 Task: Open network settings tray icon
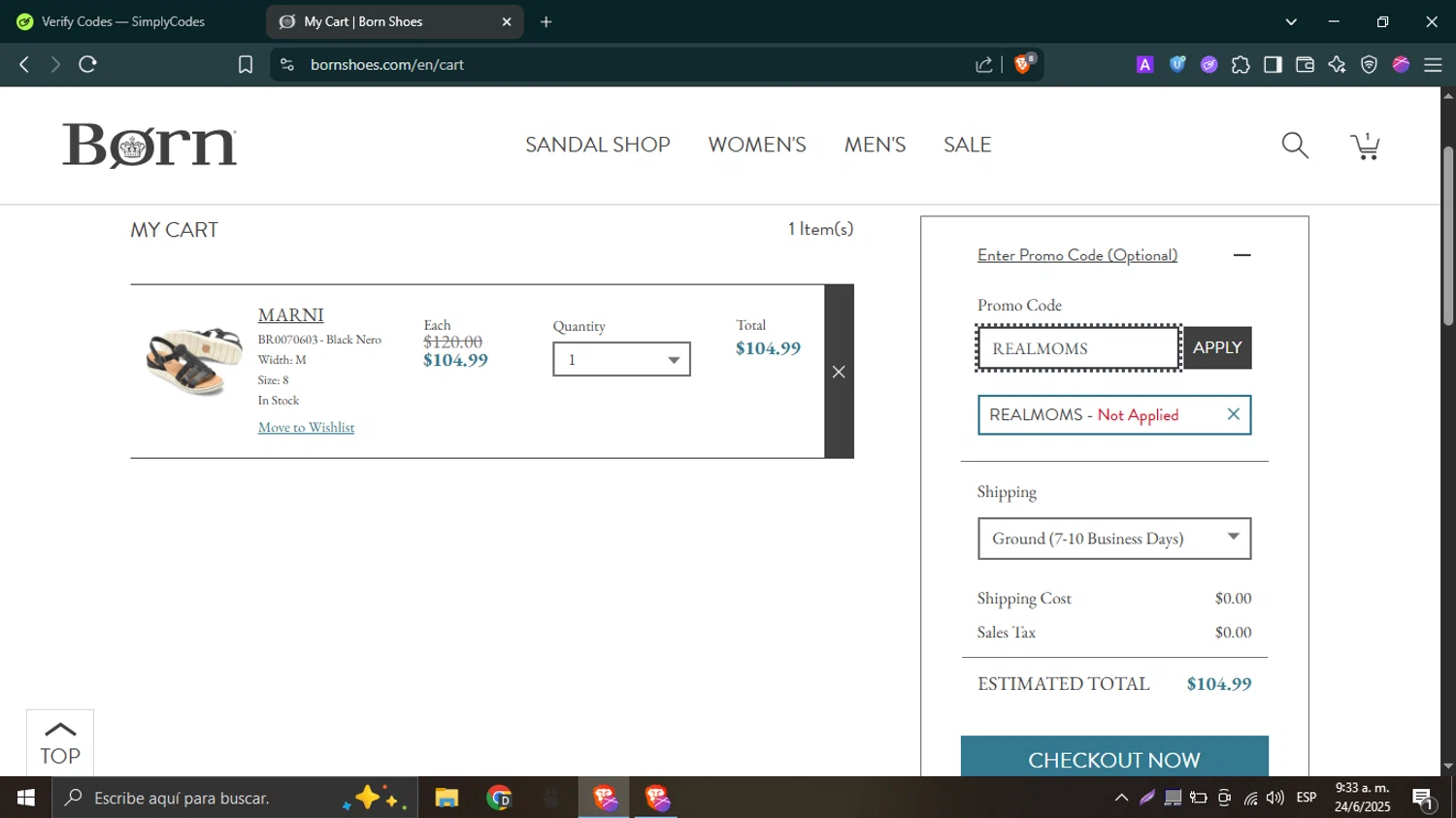(1250, 798)
